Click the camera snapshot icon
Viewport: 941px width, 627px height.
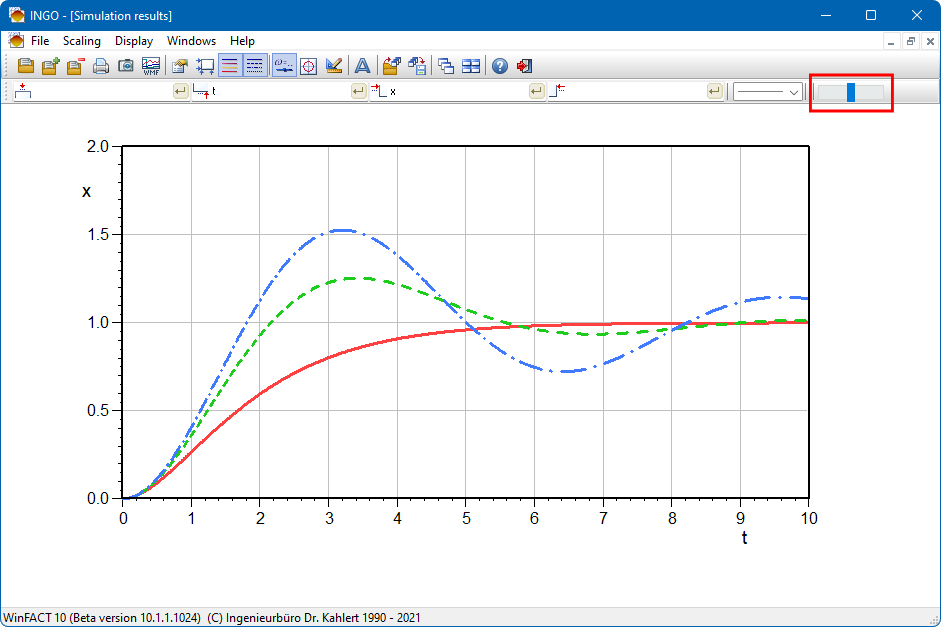pyautogui.click(x=126, y=67)
